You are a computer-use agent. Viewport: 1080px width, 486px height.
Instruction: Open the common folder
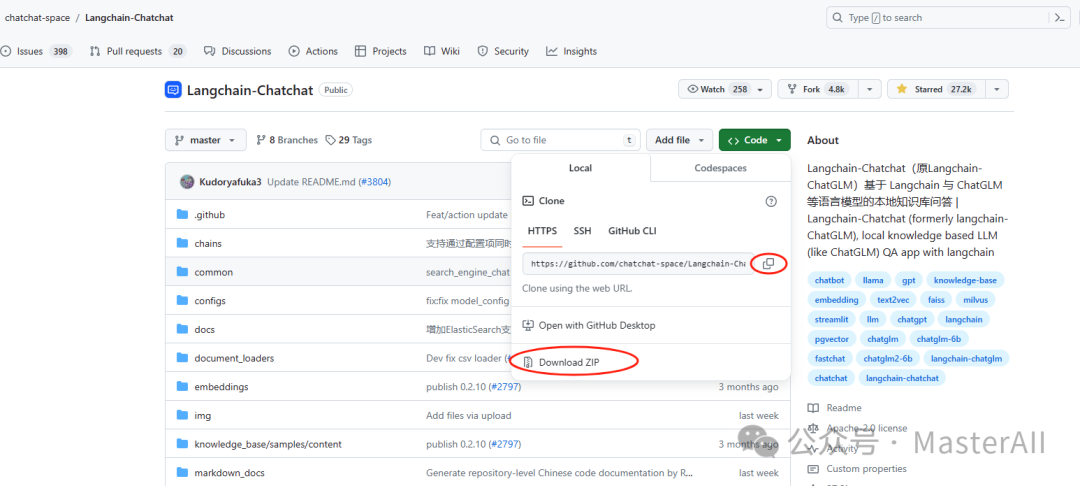pos(214,272)
